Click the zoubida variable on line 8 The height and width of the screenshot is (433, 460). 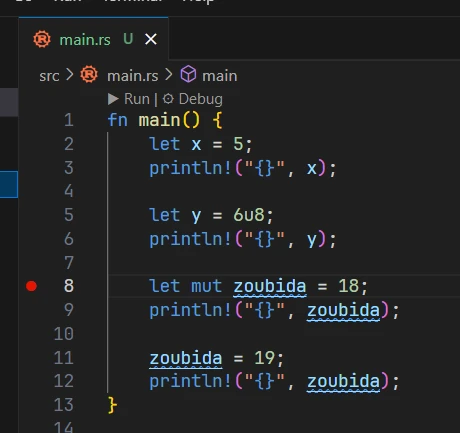[270, 286]
